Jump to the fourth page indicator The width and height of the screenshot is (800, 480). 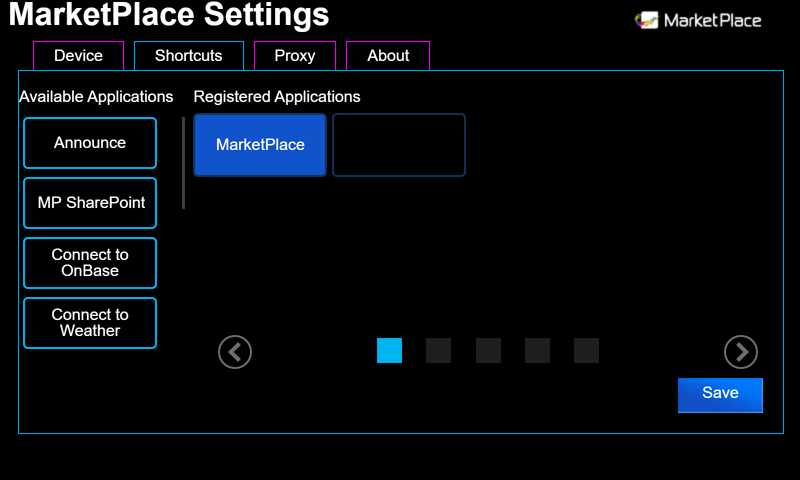click(x=537, y=350)
